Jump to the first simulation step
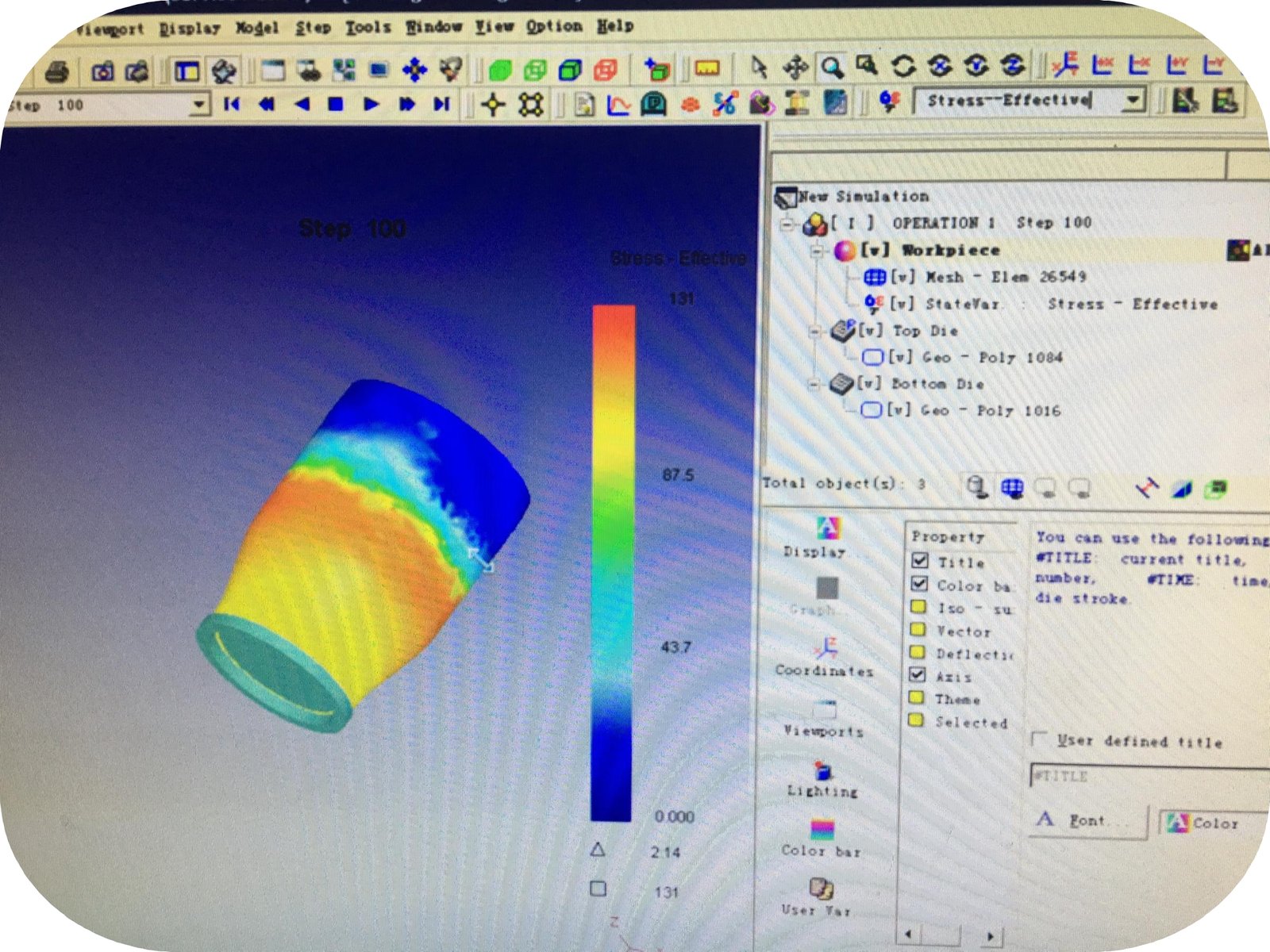1270x952 pixels. pos(232,104)
